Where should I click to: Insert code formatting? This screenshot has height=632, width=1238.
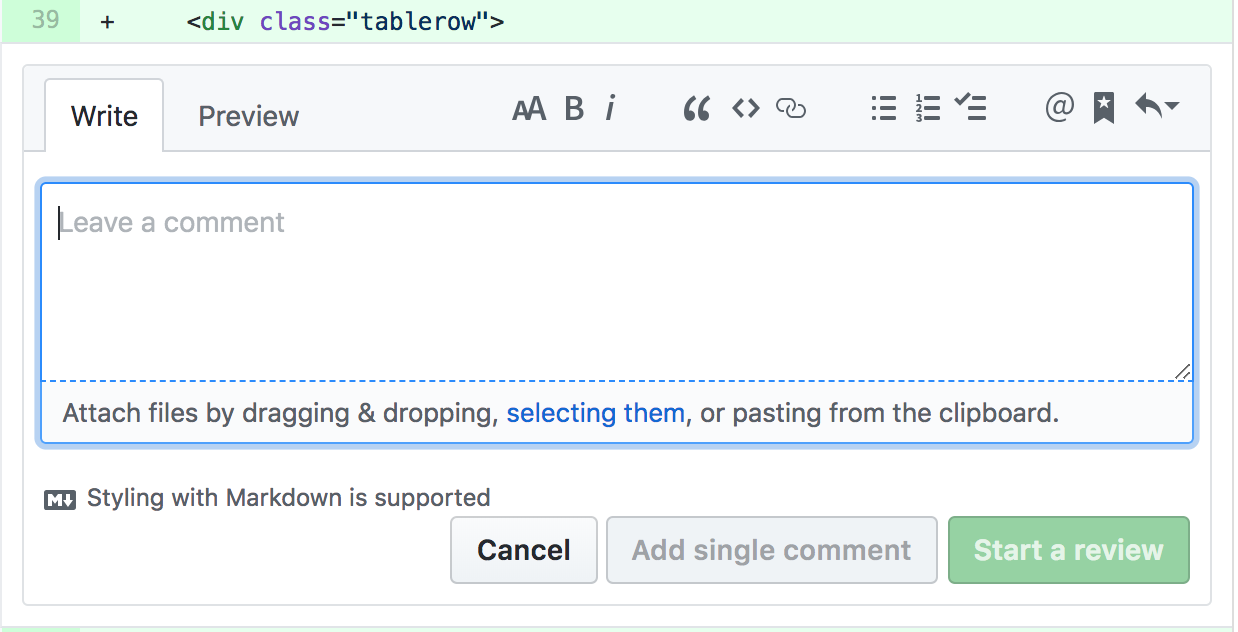(746, 108)
